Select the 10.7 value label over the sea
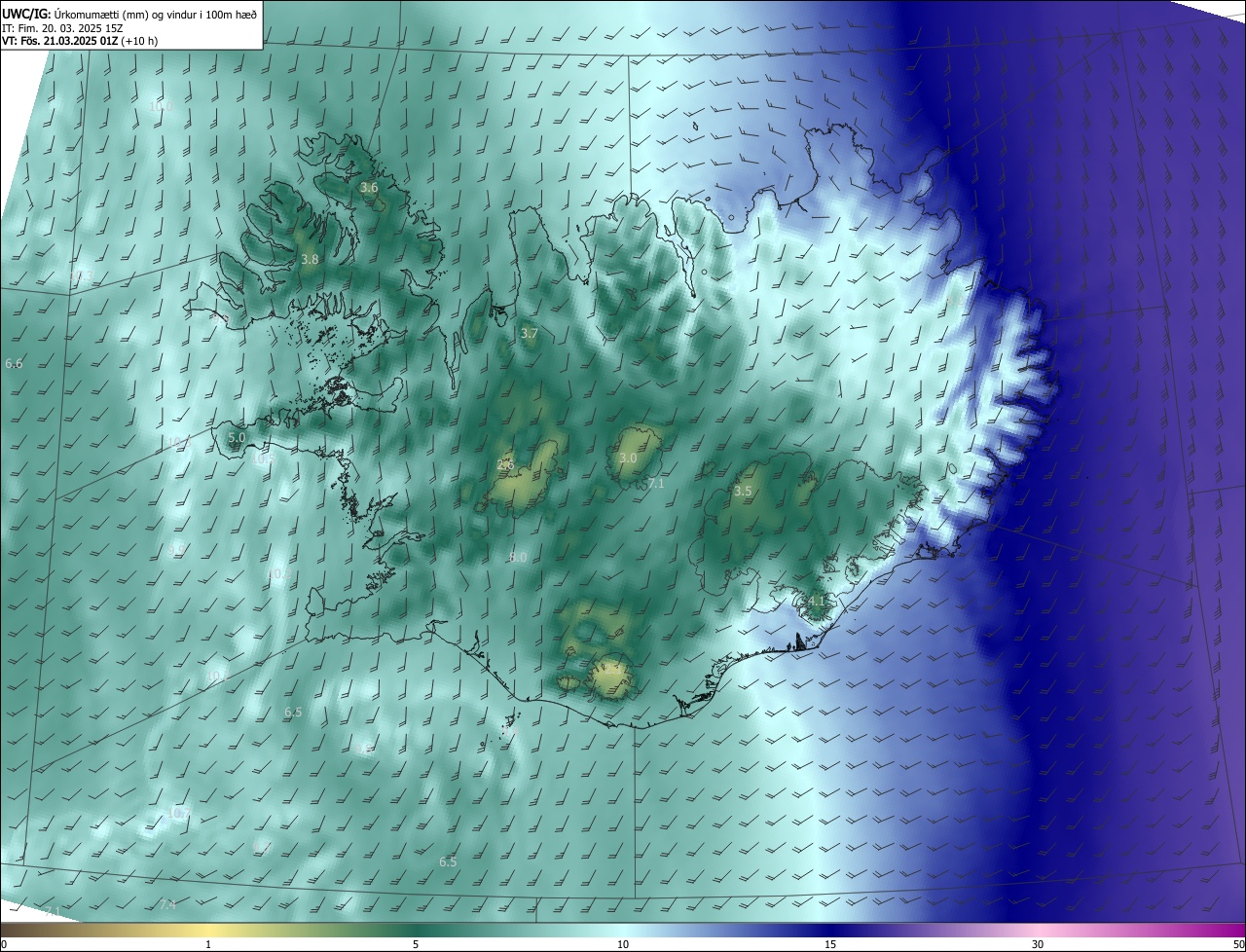1246x952 pixels. [178, 813]
